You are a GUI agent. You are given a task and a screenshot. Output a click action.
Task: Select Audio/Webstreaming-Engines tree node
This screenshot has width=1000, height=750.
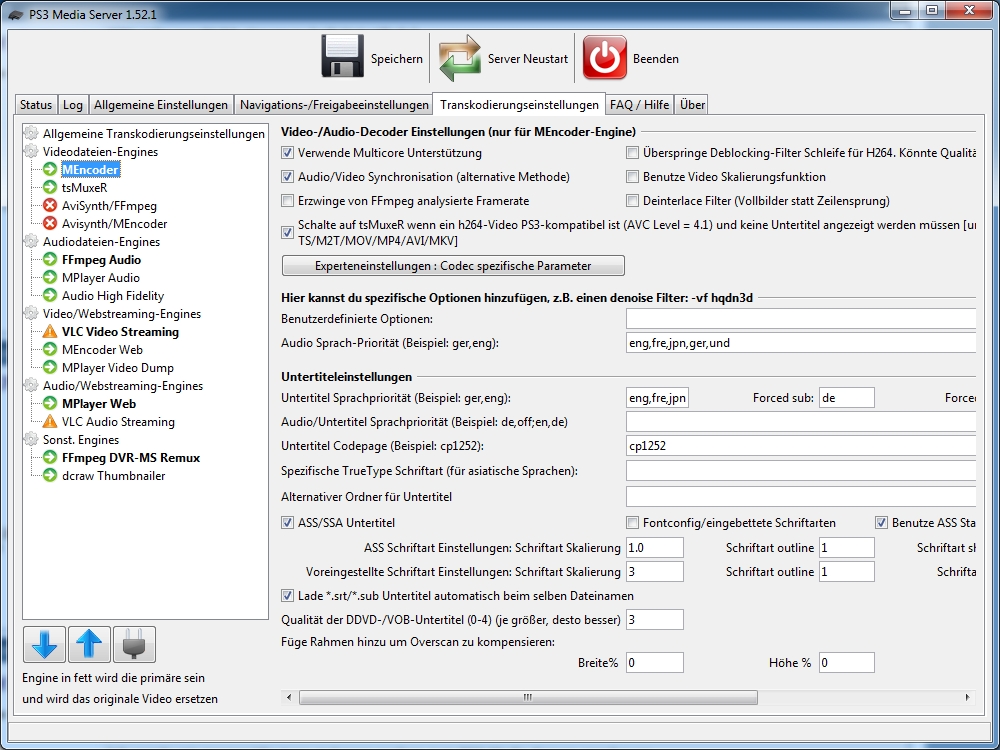click(x=123, y=386)
